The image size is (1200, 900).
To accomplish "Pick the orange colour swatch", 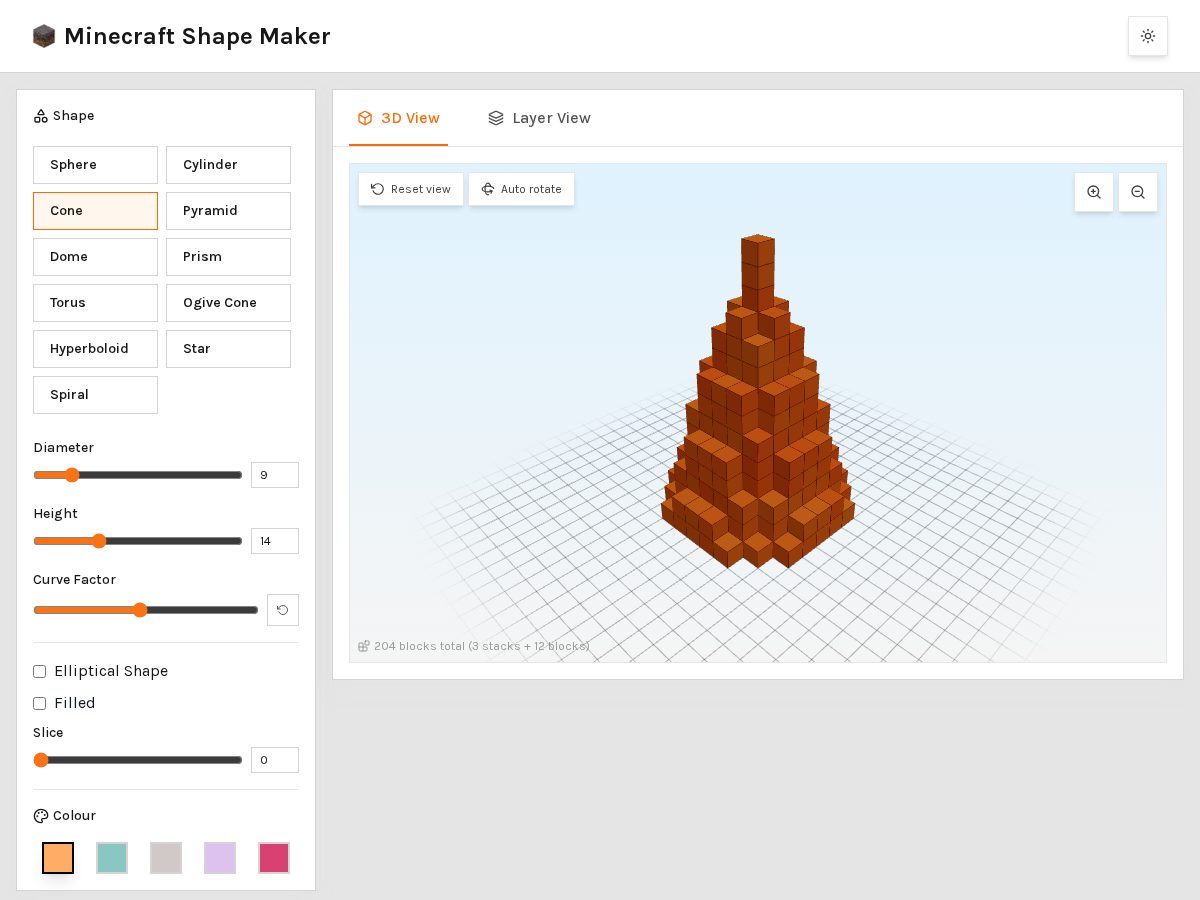I will (x=58, y=858).
